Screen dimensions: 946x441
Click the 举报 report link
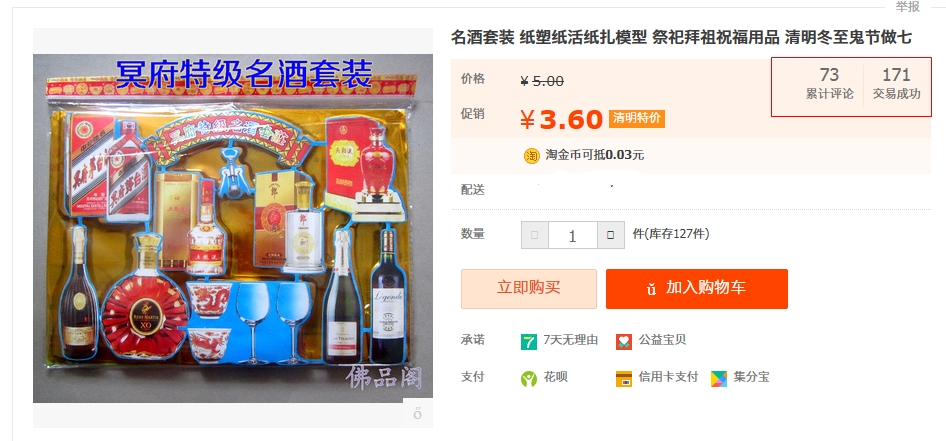pos(907,7)
